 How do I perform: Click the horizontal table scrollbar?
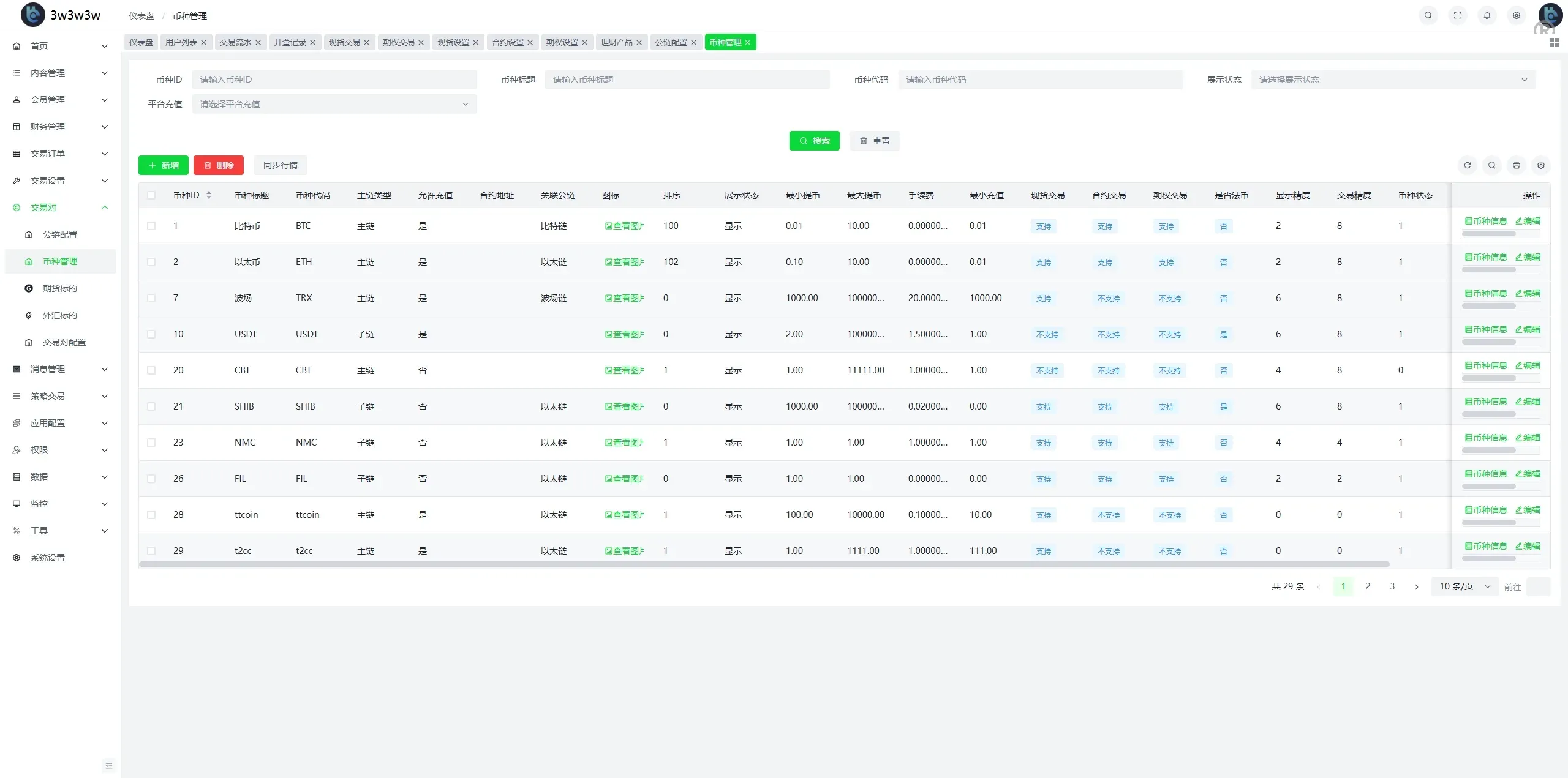(764, 564)
